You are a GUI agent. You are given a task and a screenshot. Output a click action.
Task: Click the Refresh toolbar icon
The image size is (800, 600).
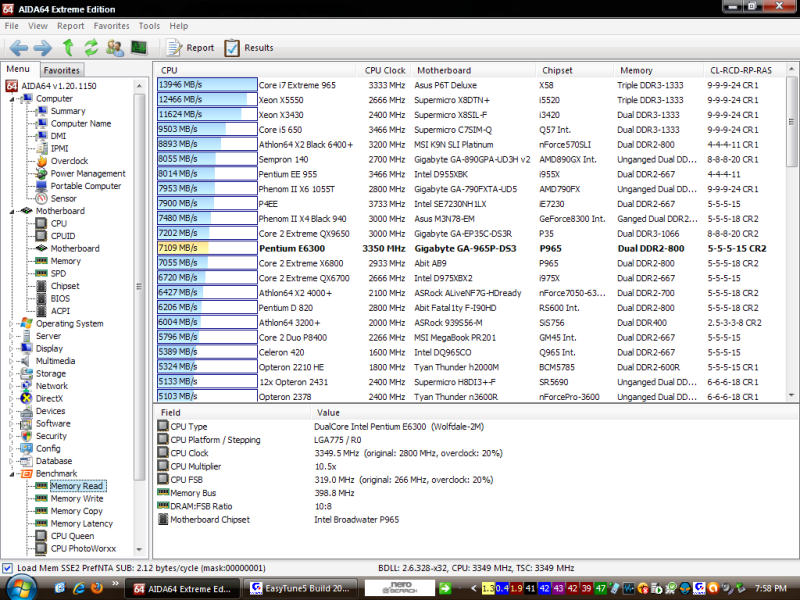click(x=91, y=48)
